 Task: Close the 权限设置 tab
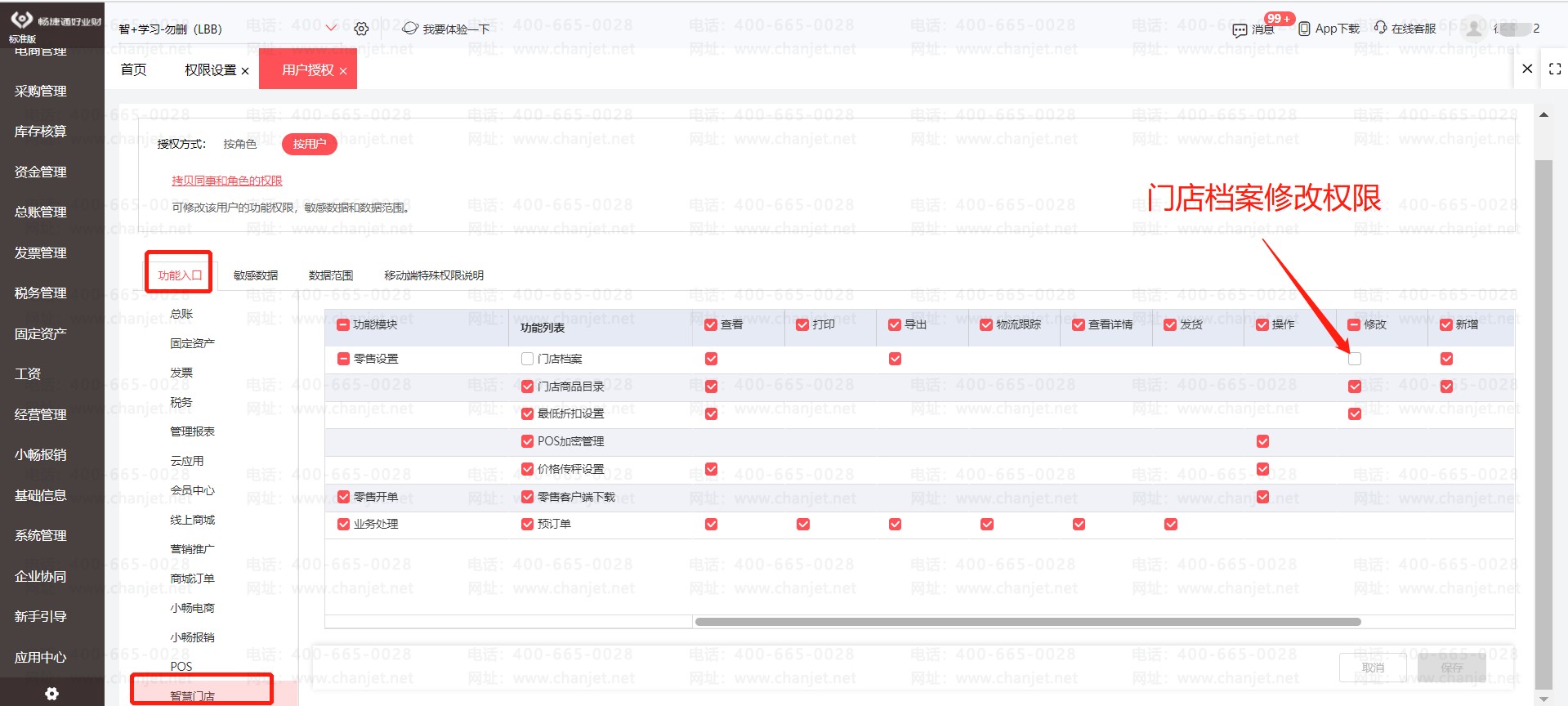tap(245, 71)
